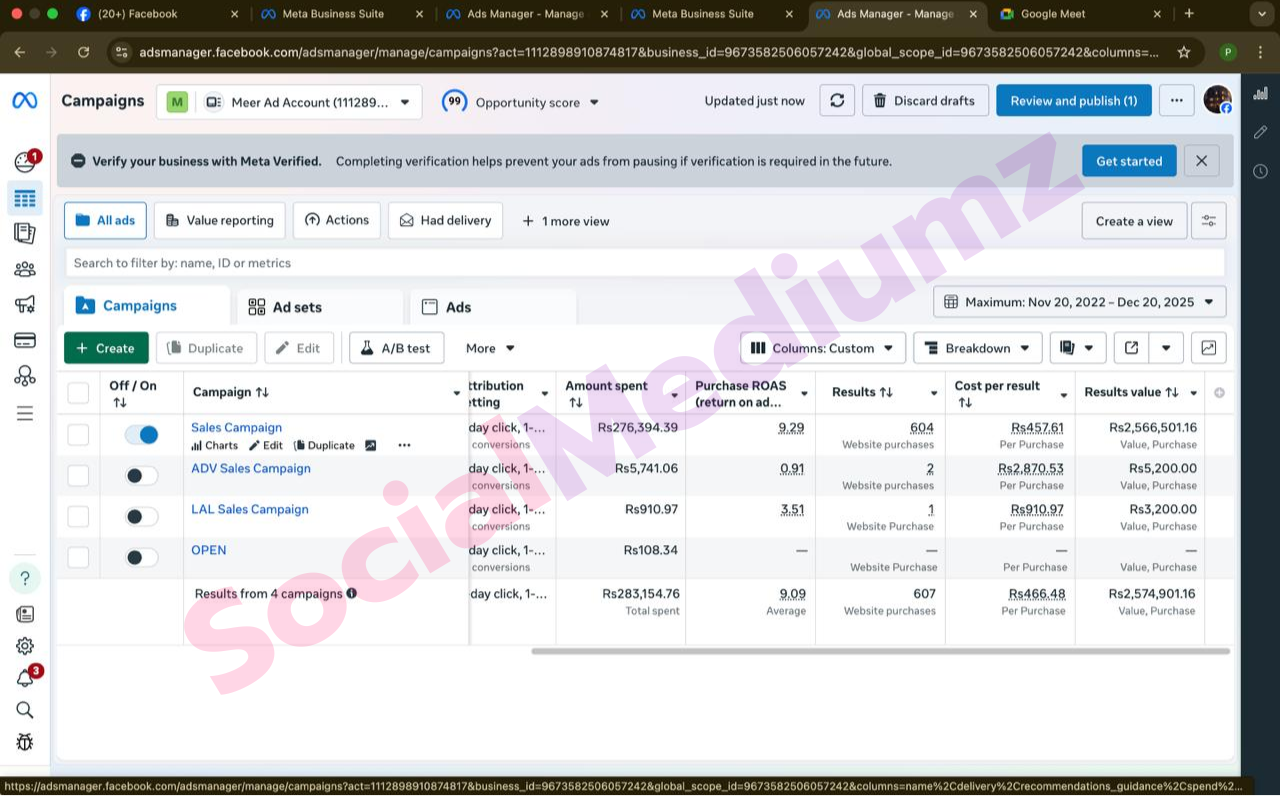This screenshot has height=800, width=1280.
Task: Click the export/share icon in toolbar
Action: [1131, 348]
